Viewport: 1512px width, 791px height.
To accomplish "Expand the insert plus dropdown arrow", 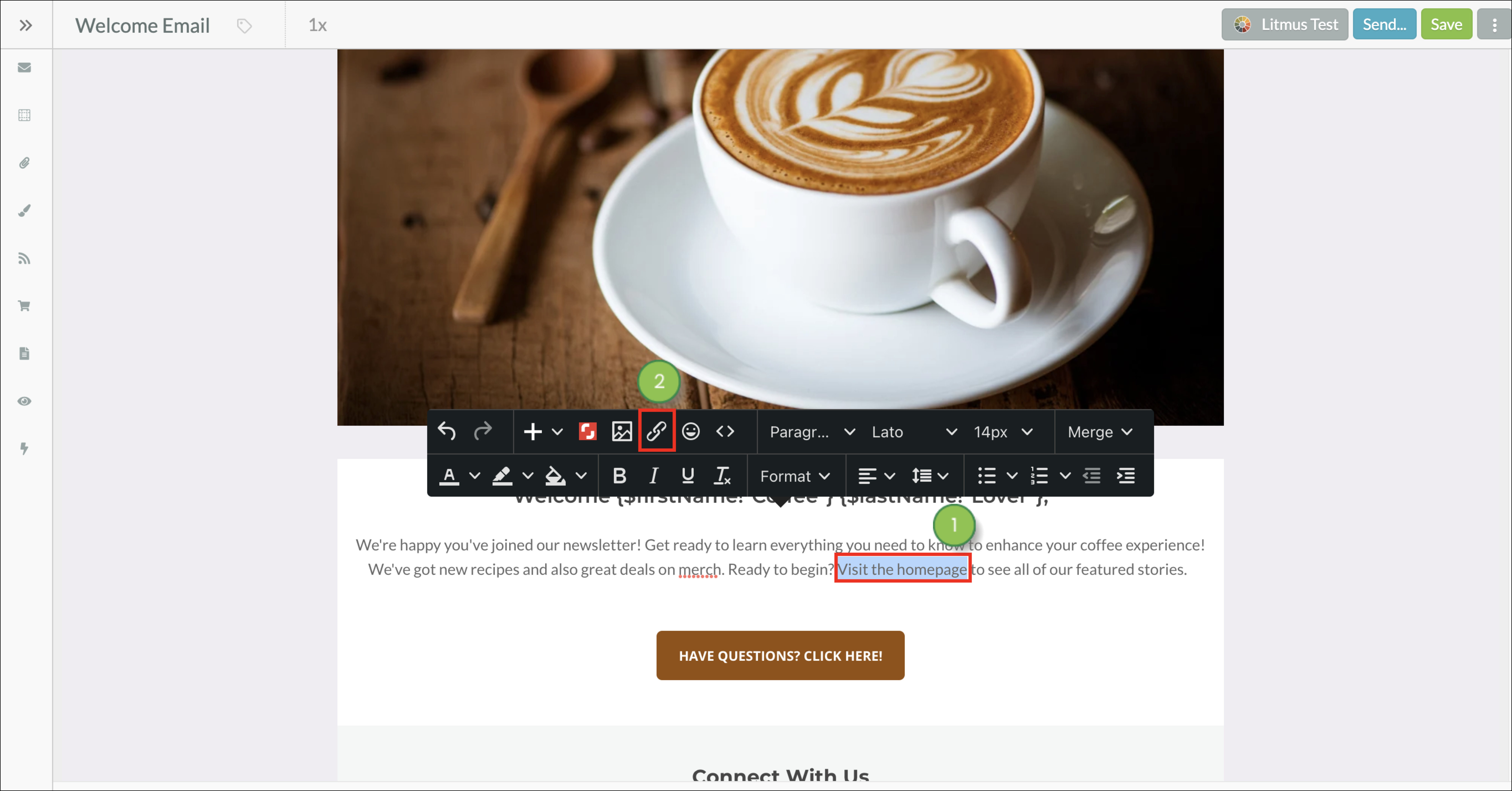I will pyautogui.click(x=557, y=432).
